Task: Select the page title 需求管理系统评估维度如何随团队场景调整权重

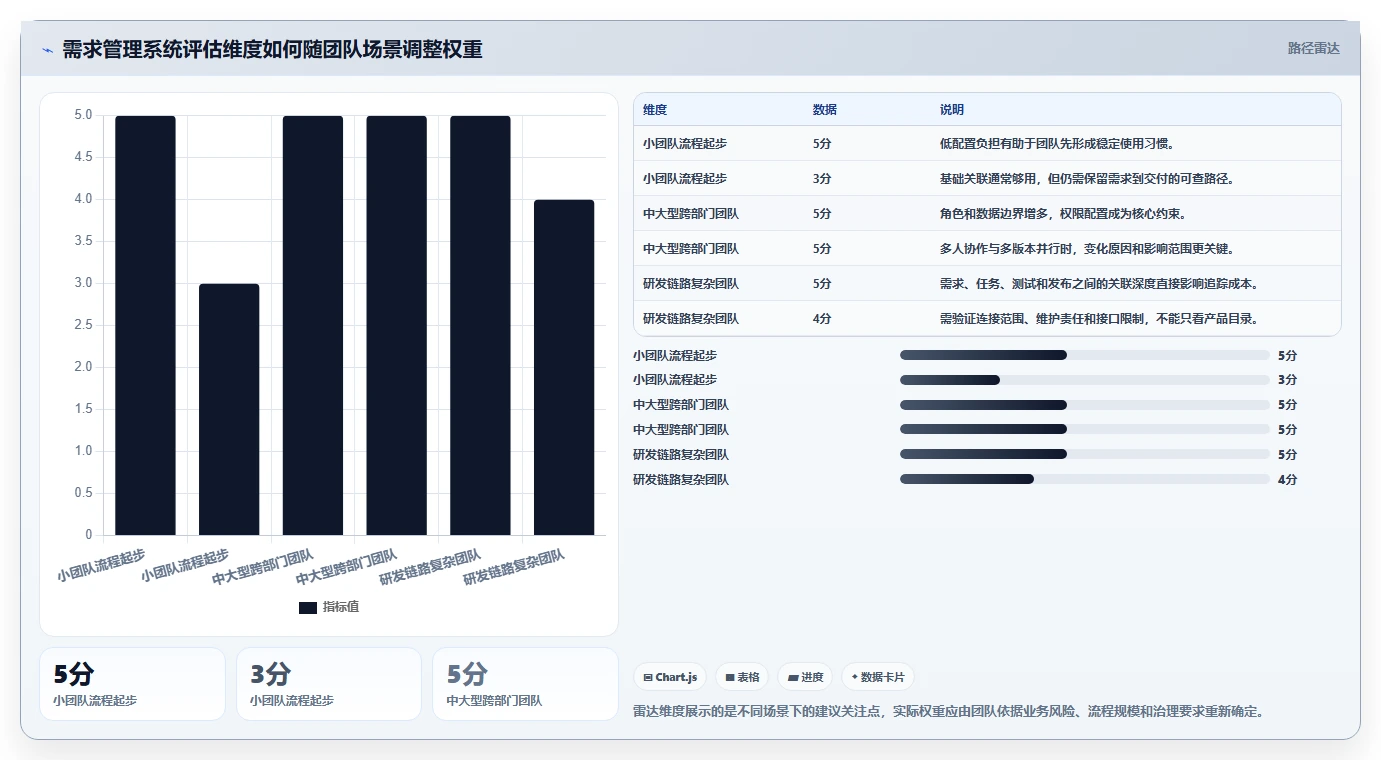Action: click(272, 49)
